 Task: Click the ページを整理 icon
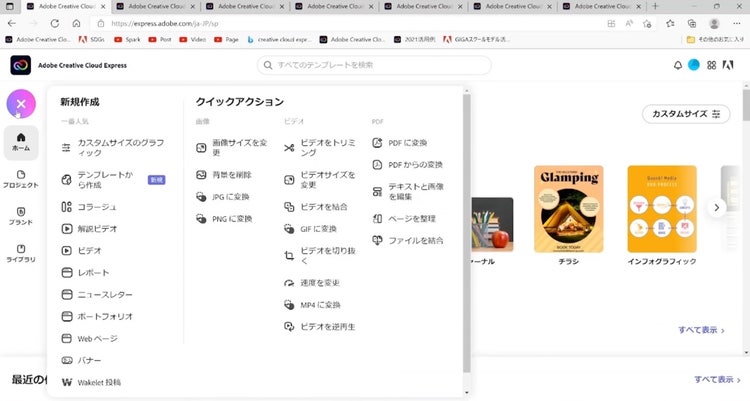[x=377, y=219]
